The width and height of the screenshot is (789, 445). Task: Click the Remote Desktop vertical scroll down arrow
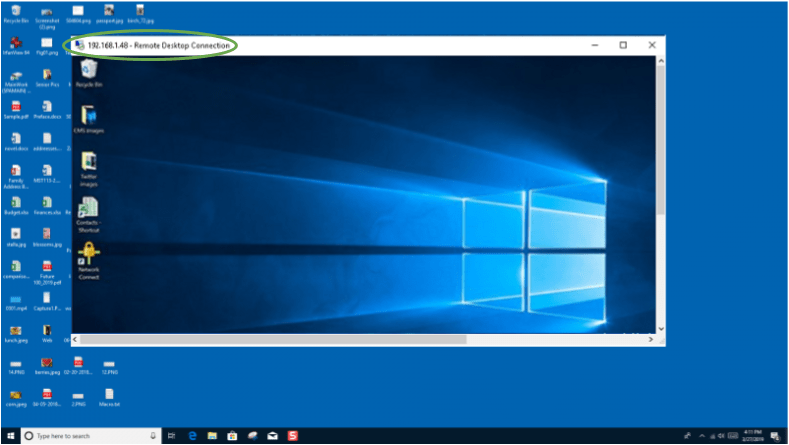[661, 329]
